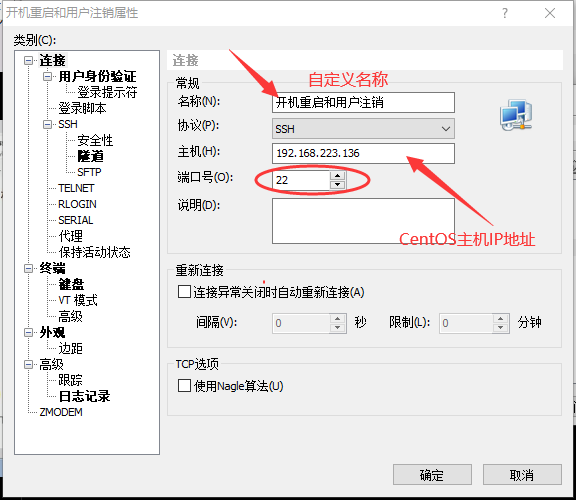Enable auto reconnect on abnormal close checkbox
The image size is (576, 500).
click(x=184, y=292)
